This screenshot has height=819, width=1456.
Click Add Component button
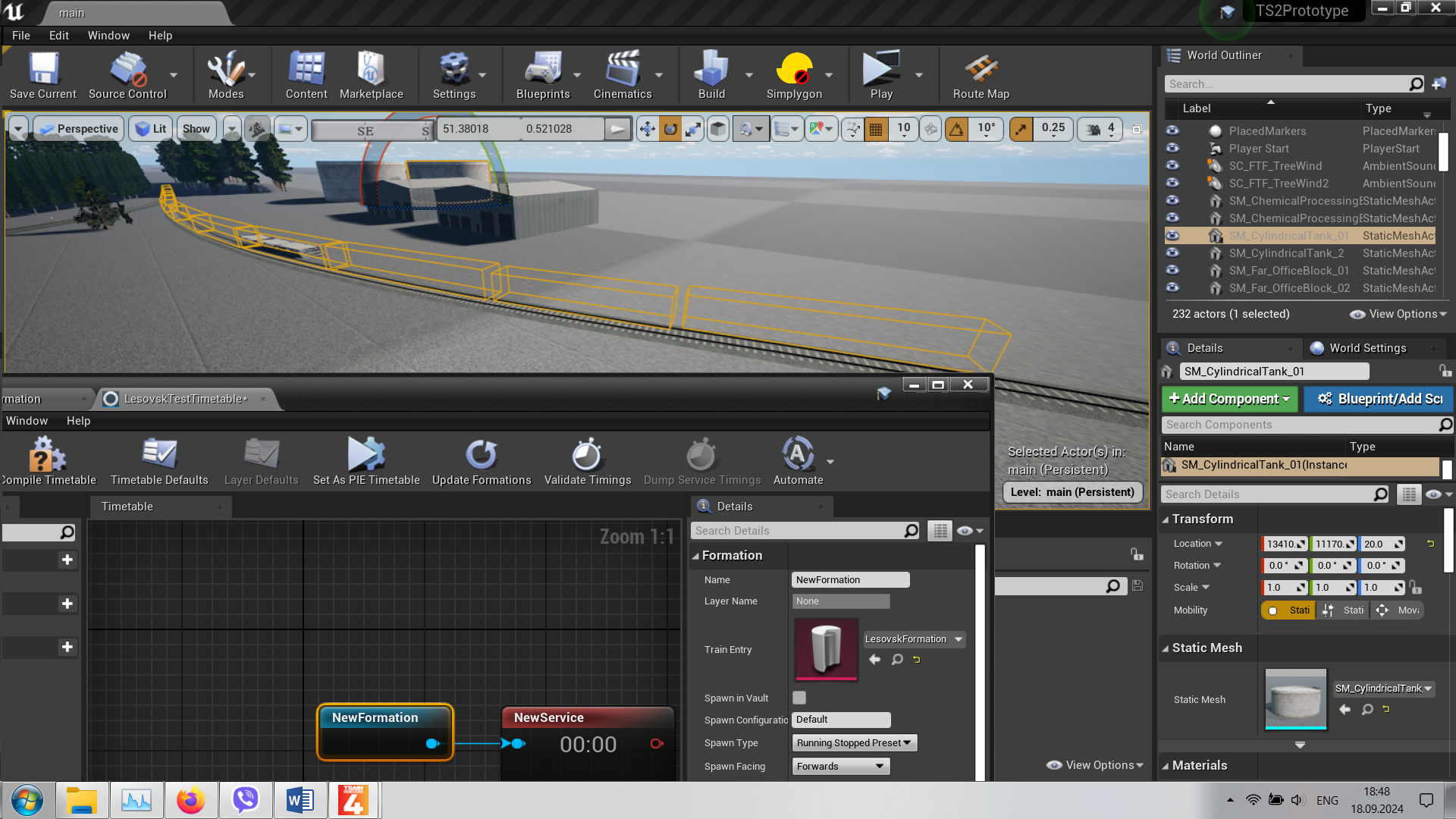click(1229, 399)
